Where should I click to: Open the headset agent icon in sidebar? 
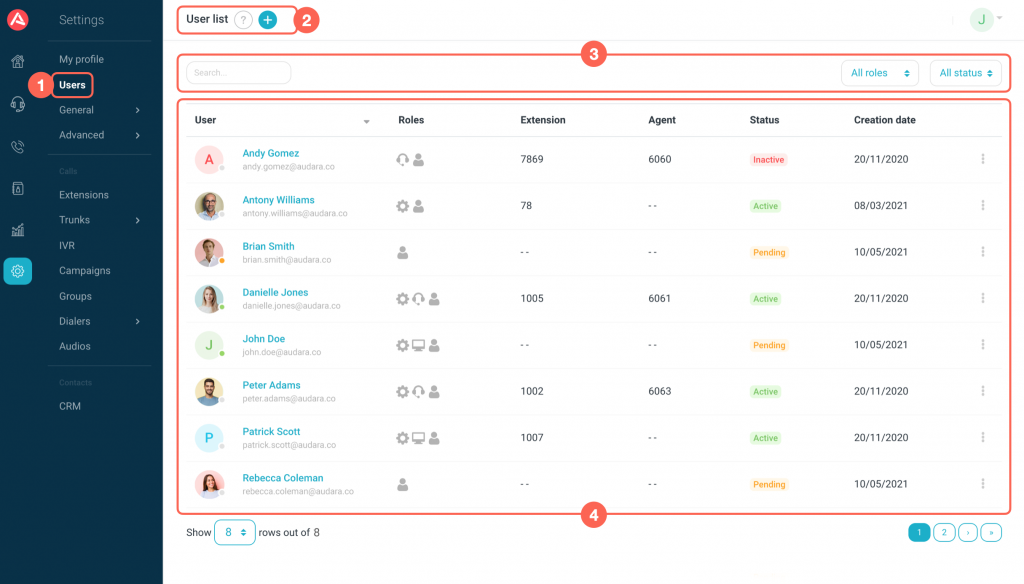17,104
